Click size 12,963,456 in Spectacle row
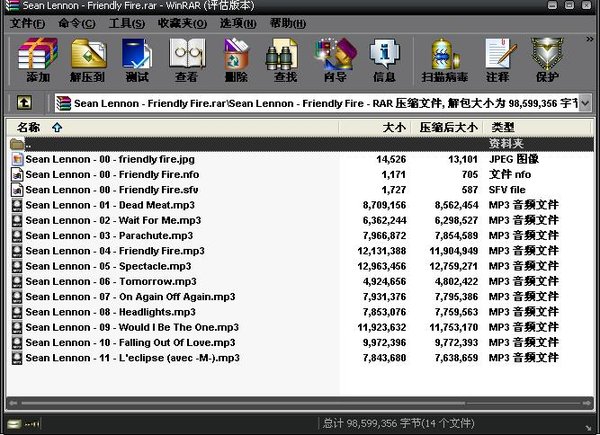The image size is (600, 435). pyautogui.click(x=382, y=266)
